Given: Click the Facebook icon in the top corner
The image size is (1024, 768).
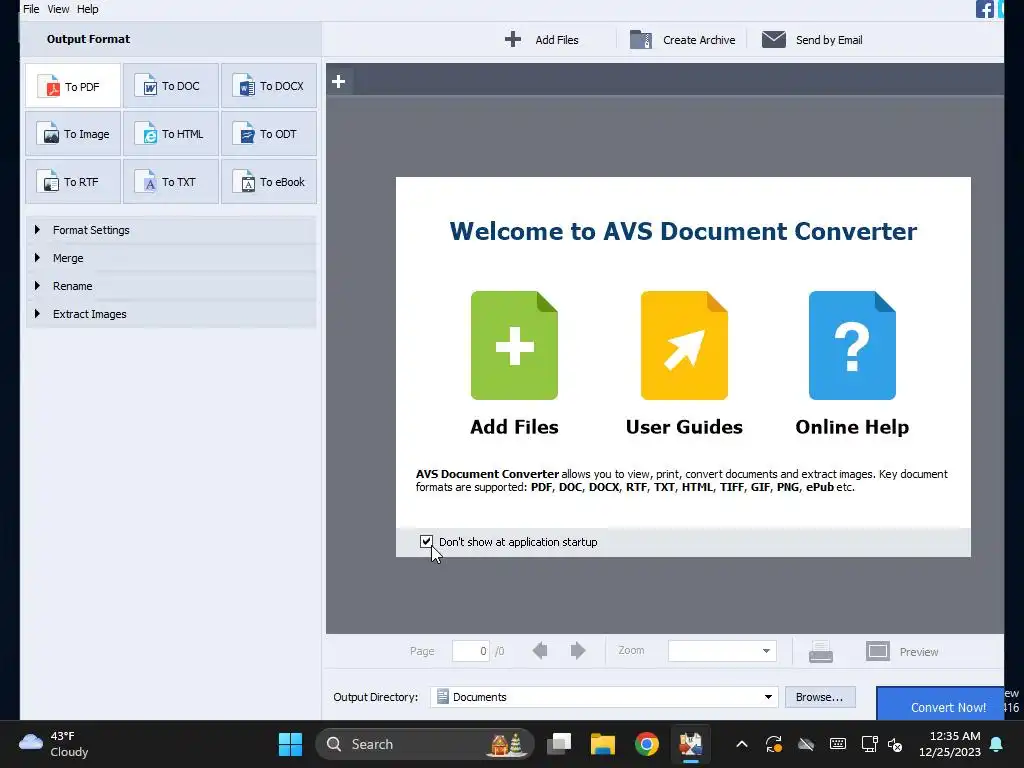Looking at the screenshot, I should [x=984, y=9].
